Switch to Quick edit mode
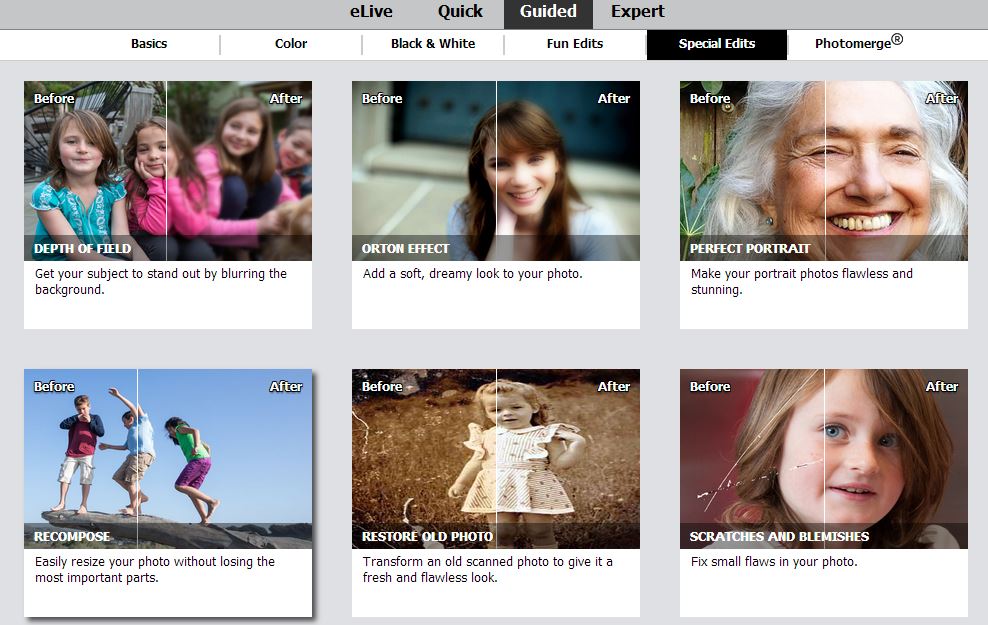Viewport: 988px width, 625px height. point(460,12)
